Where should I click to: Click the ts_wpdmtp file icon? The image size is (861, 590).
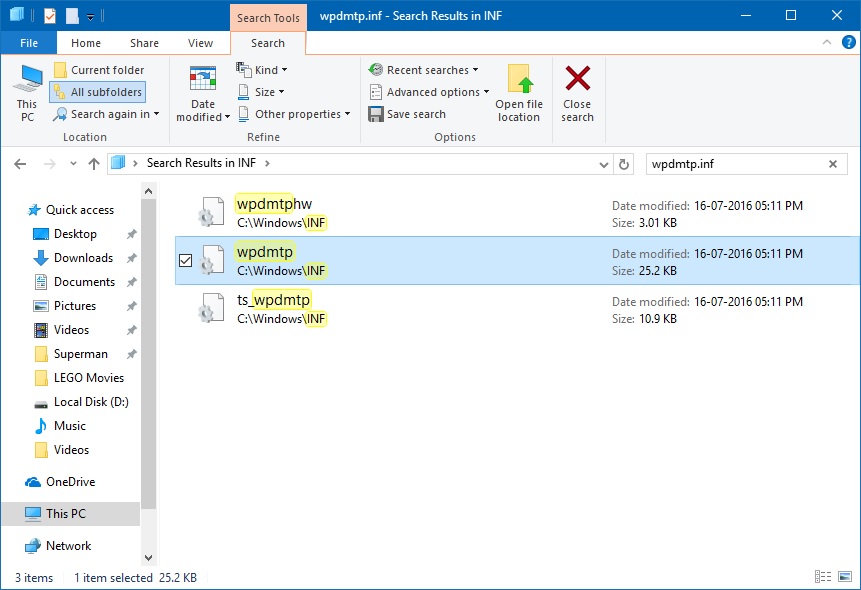coord(211,308)
